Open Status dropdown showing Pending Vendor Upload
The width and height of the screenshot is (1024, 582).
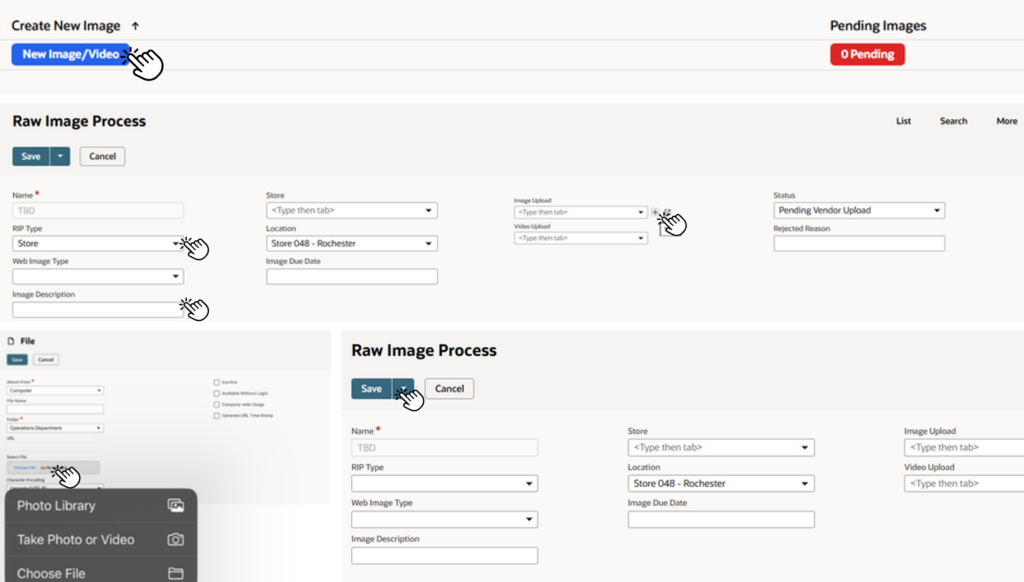pyautogui.click(x=859, y=210)
